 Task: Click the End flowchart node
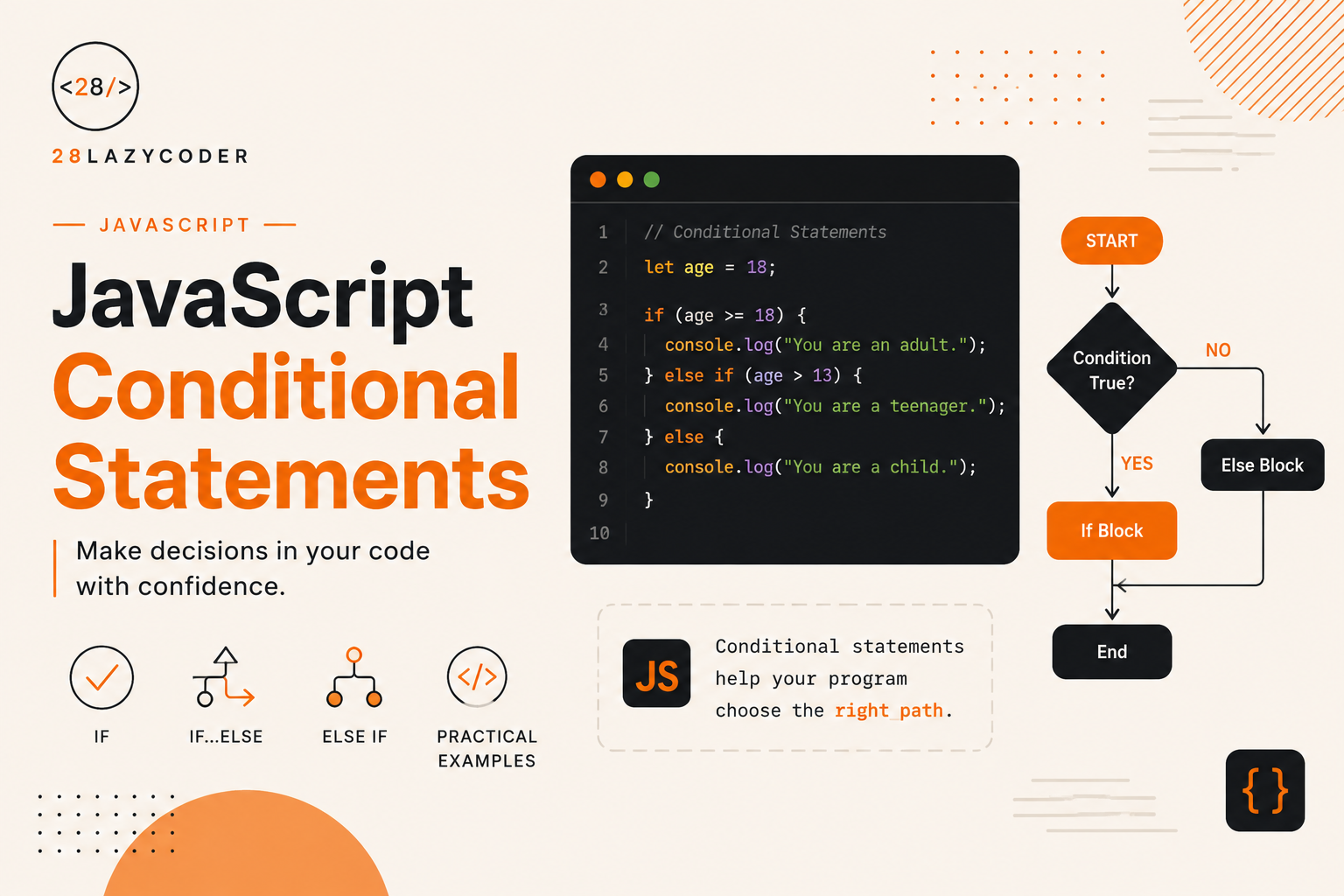[1112, 652]
